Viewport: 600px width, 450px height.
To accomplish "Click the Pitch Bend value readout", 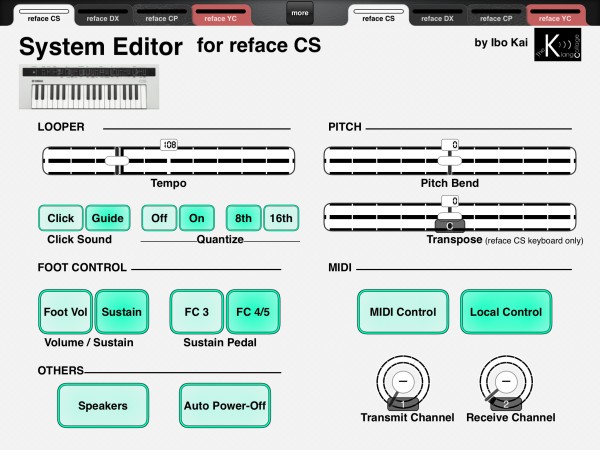I will 450,145.
